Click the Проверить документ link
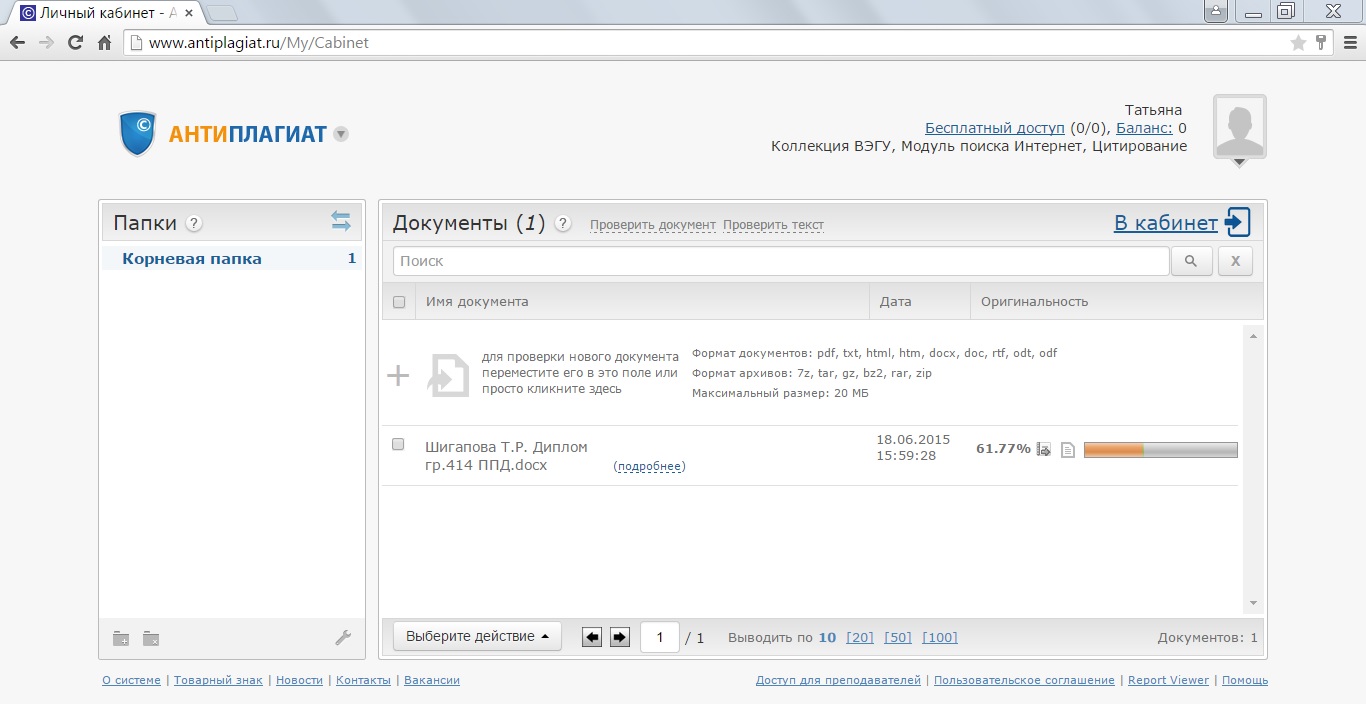 [652, 225]
